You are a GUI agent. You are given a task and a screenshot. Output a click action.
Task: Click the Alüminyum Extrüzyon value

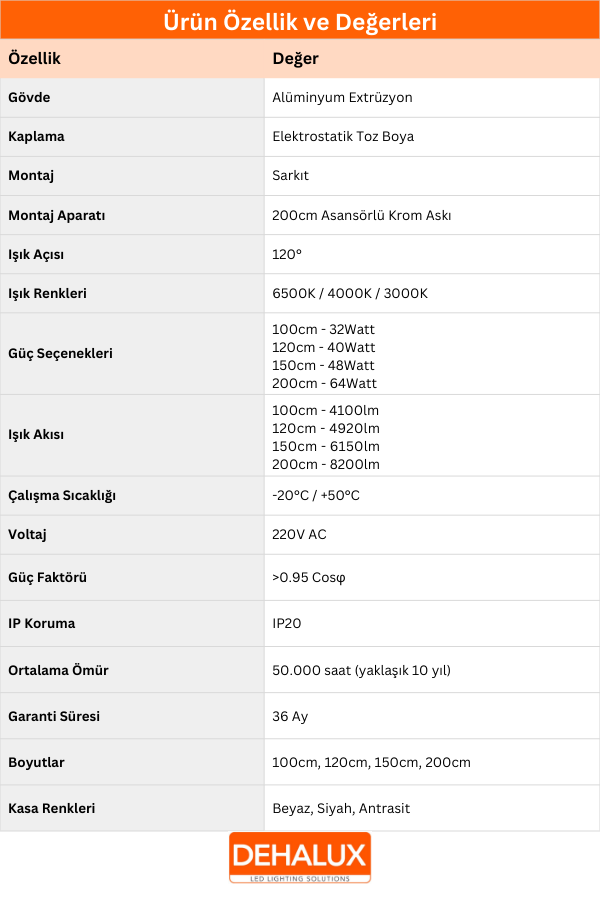342,98
